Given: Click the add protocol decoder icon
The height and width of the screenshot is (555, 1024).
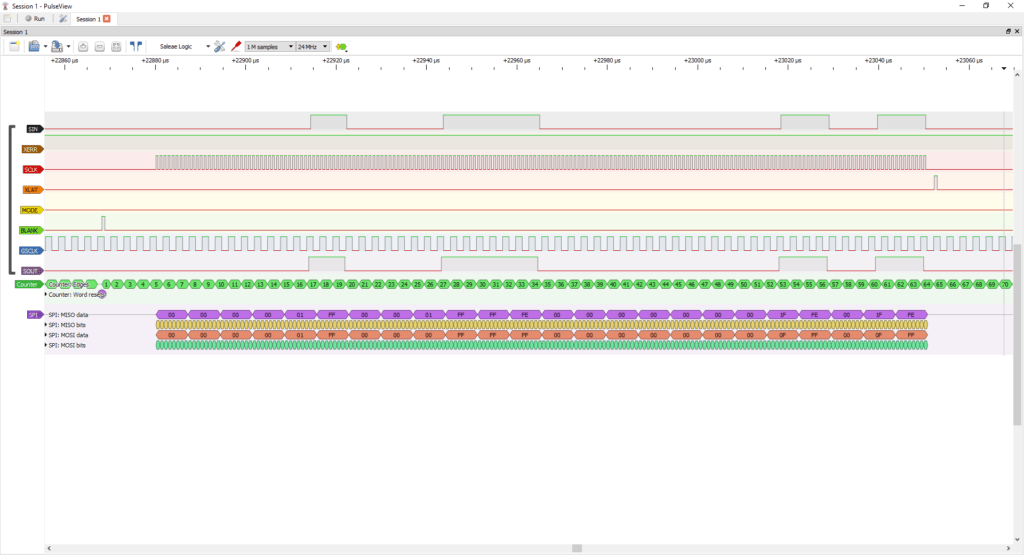Looking at the screenshot, I should tap(342, 47).
